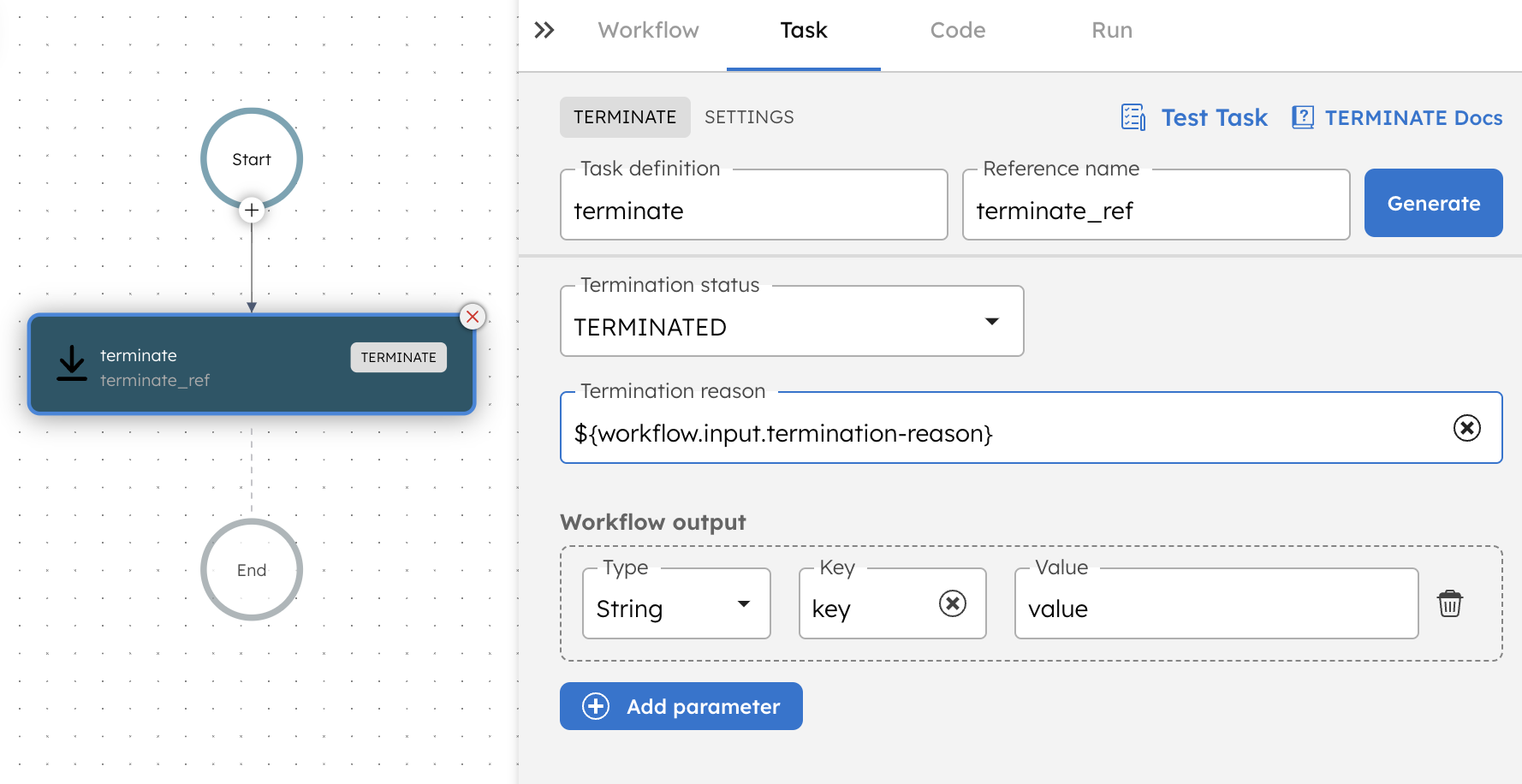Click the Value input field
Image resolution: width=1522 pixels, height=784 pixels.
[x=1216, y=603]
